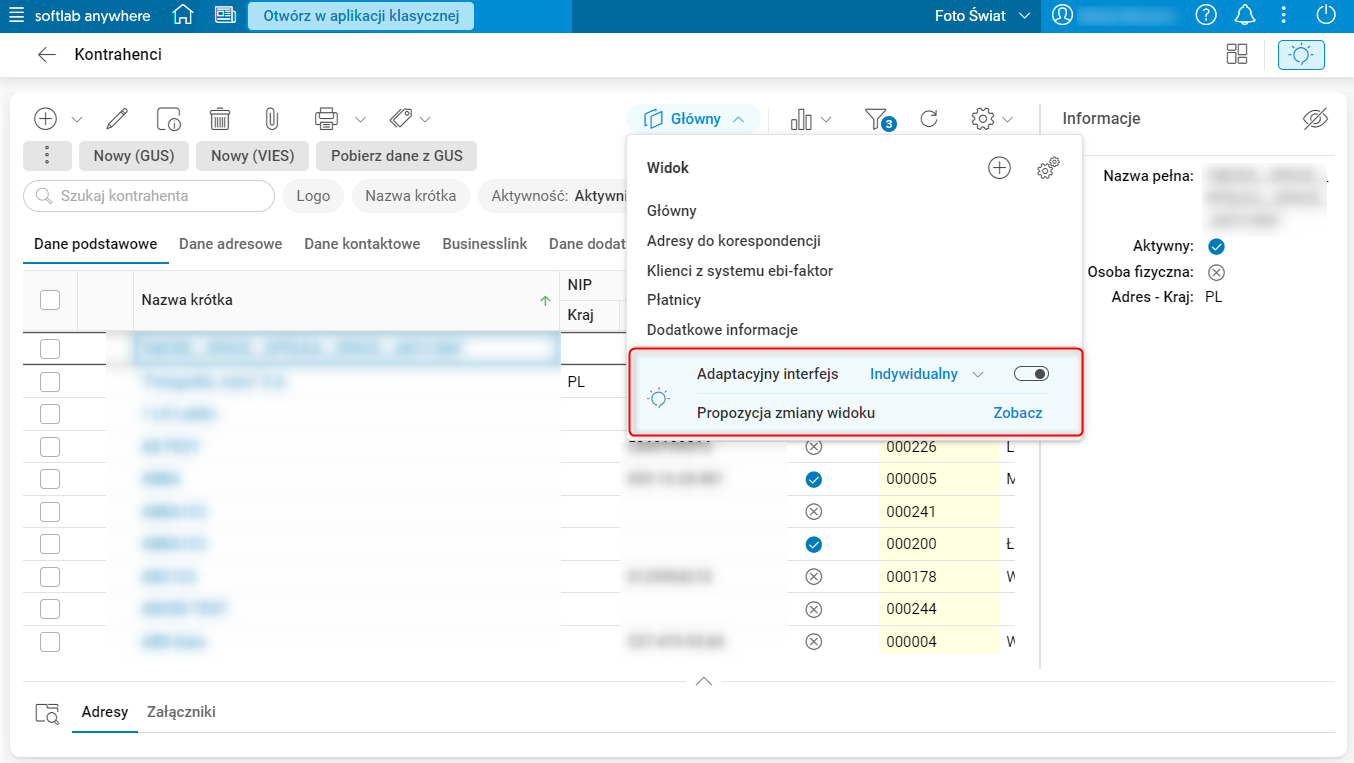Switch to the Dane kontaktowe tab
1354x763 pixels.
(x=362, y=244)
